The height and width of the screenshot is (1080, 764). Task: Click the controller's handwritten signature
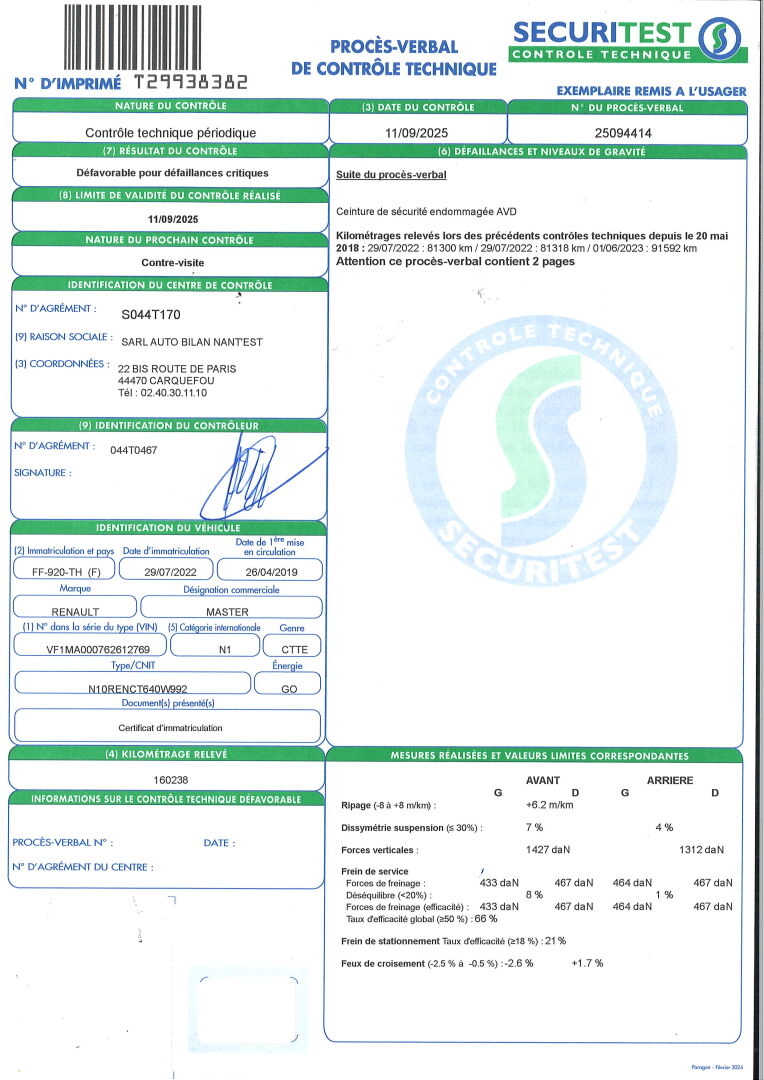[x=245, y=478]
